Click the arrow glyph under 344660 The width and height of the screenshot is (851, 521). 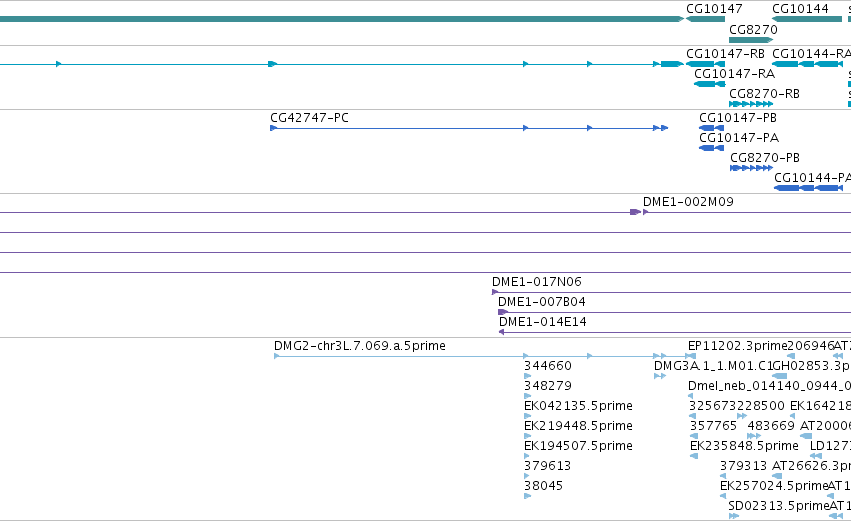coord(527,376)
